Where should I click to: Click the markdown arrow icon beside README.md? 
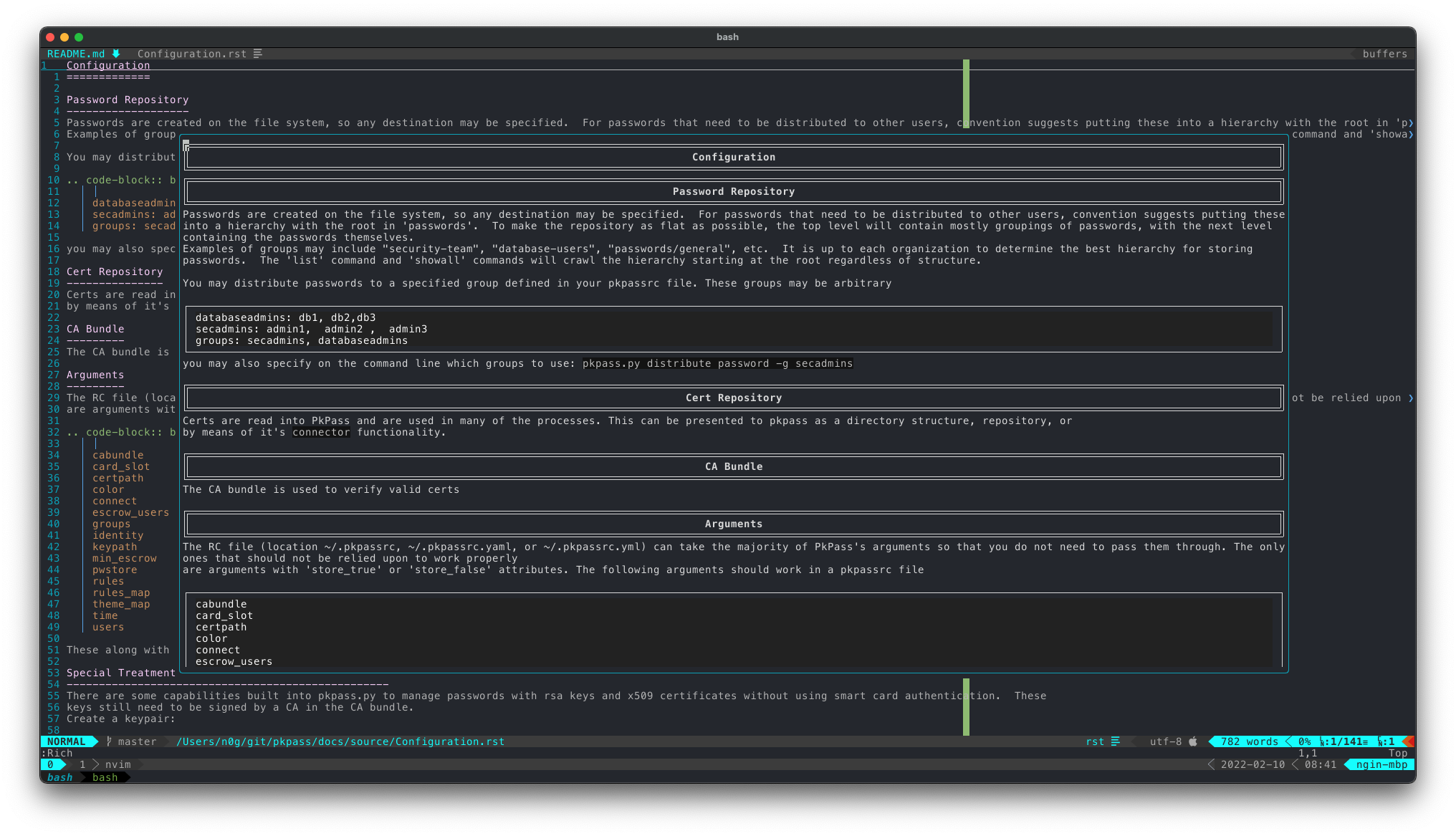(x=116, y=54)
